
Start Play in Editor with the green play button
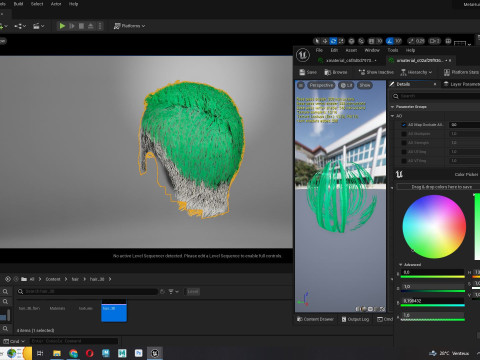(x=62, y=26)
